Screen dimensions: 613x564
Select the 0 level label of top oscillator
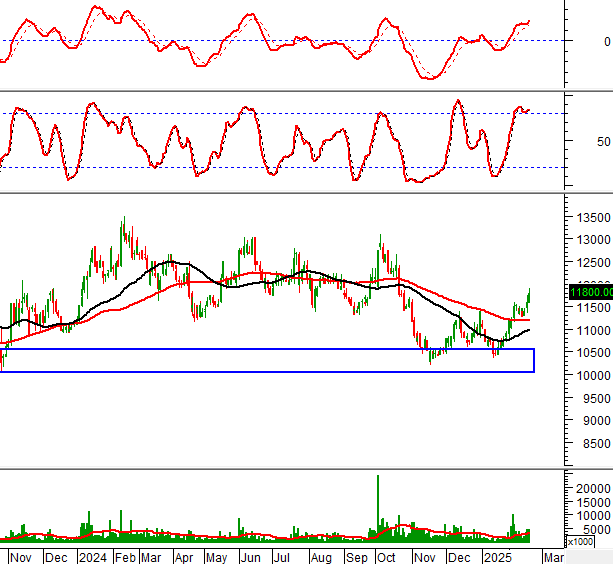607,41
